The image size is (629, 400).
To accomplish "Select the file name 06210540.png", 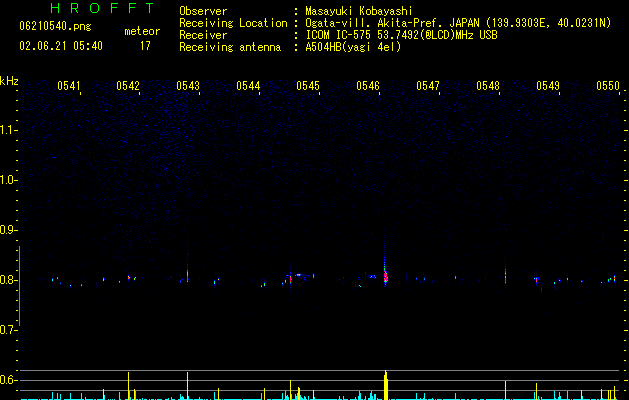I will click(55, 26).
